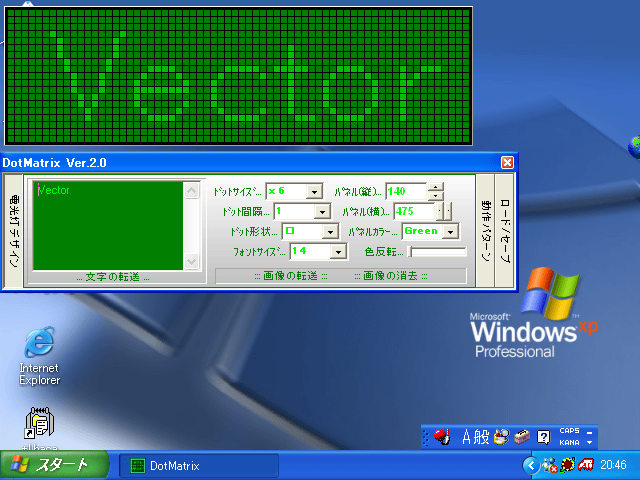Open the IME Pad icon with the magnifier

point(502,437)
